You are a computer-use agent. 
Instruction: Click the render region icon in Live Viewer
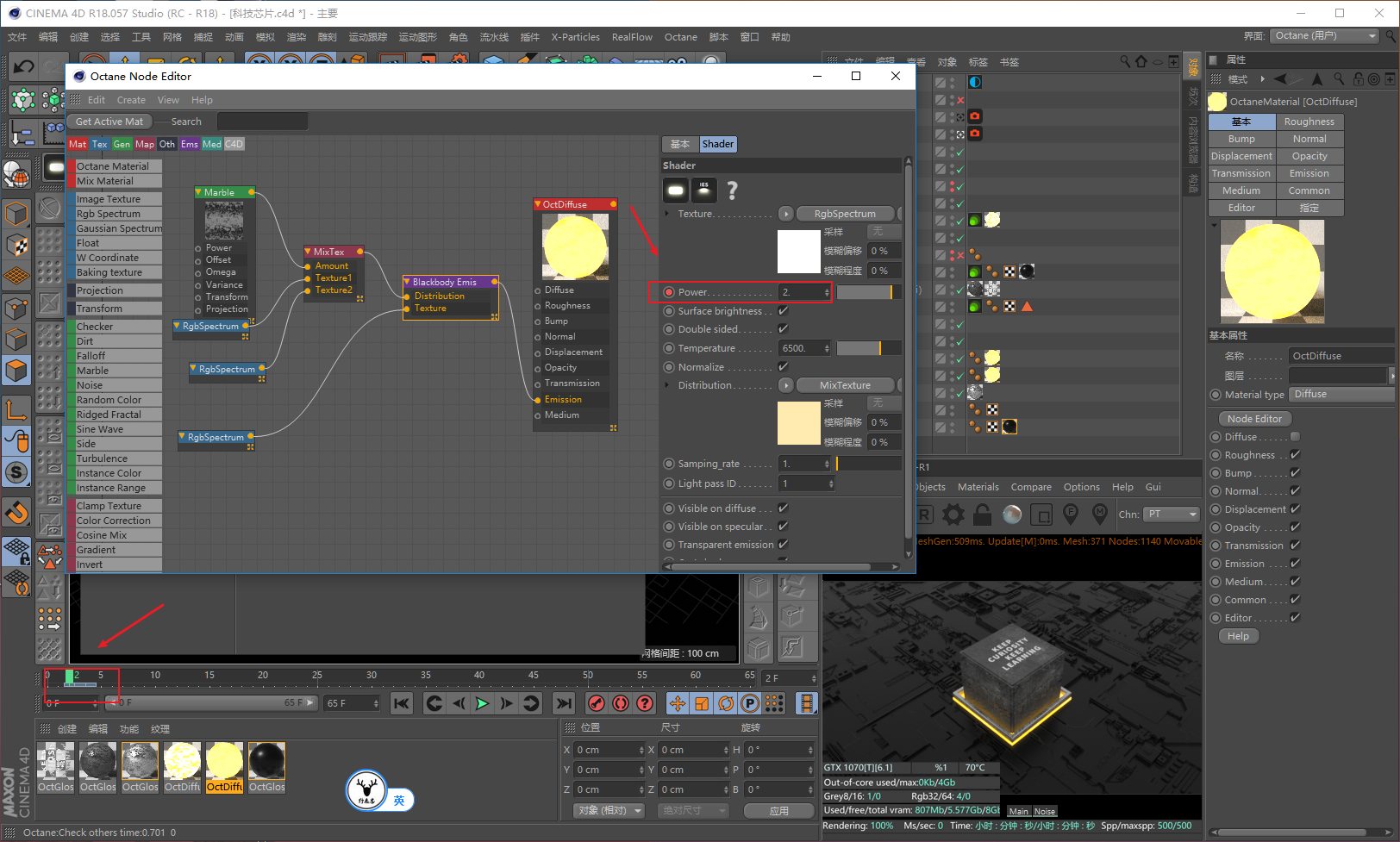1041,515
